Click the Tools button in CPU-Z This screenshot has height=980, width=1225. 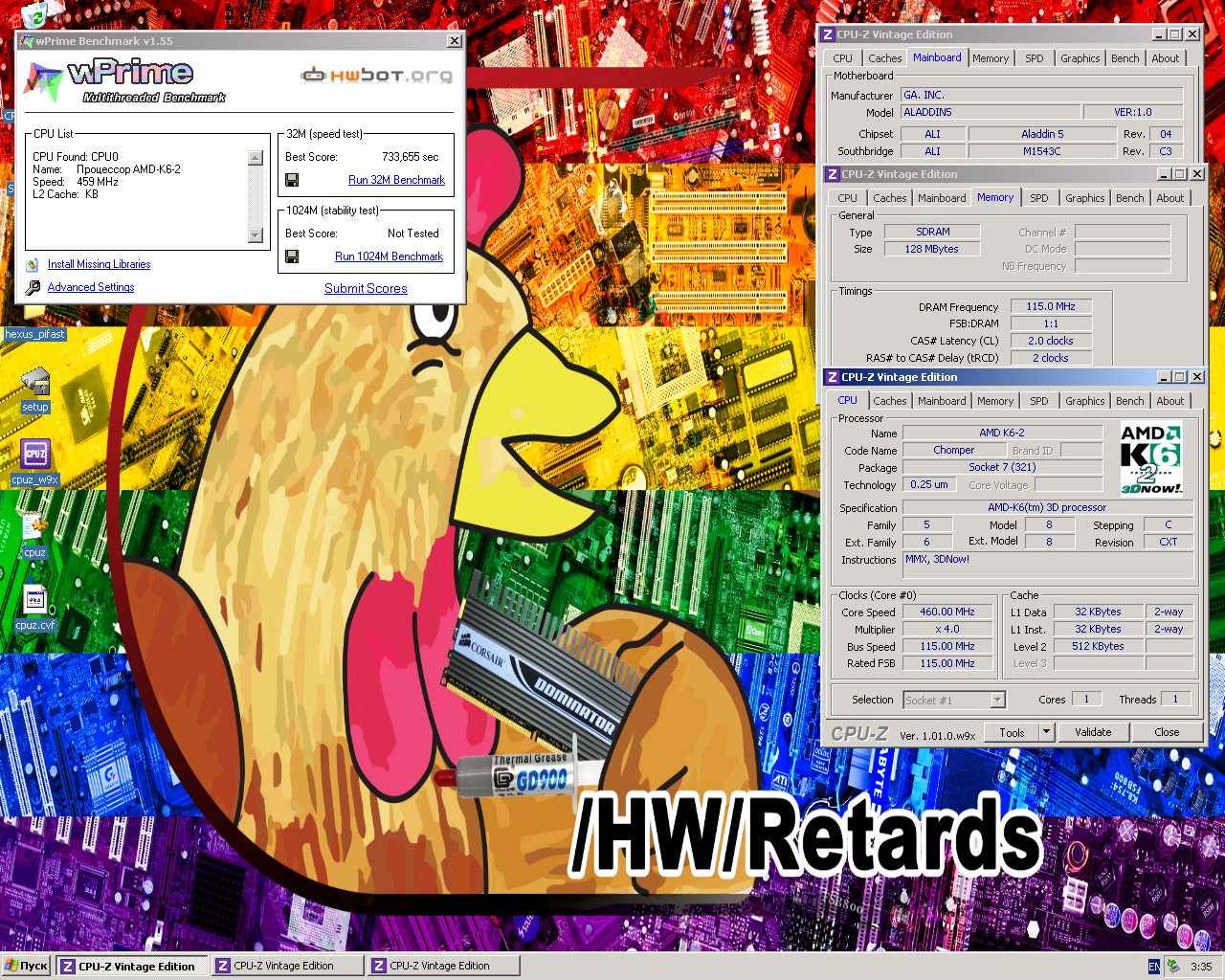1012,733
